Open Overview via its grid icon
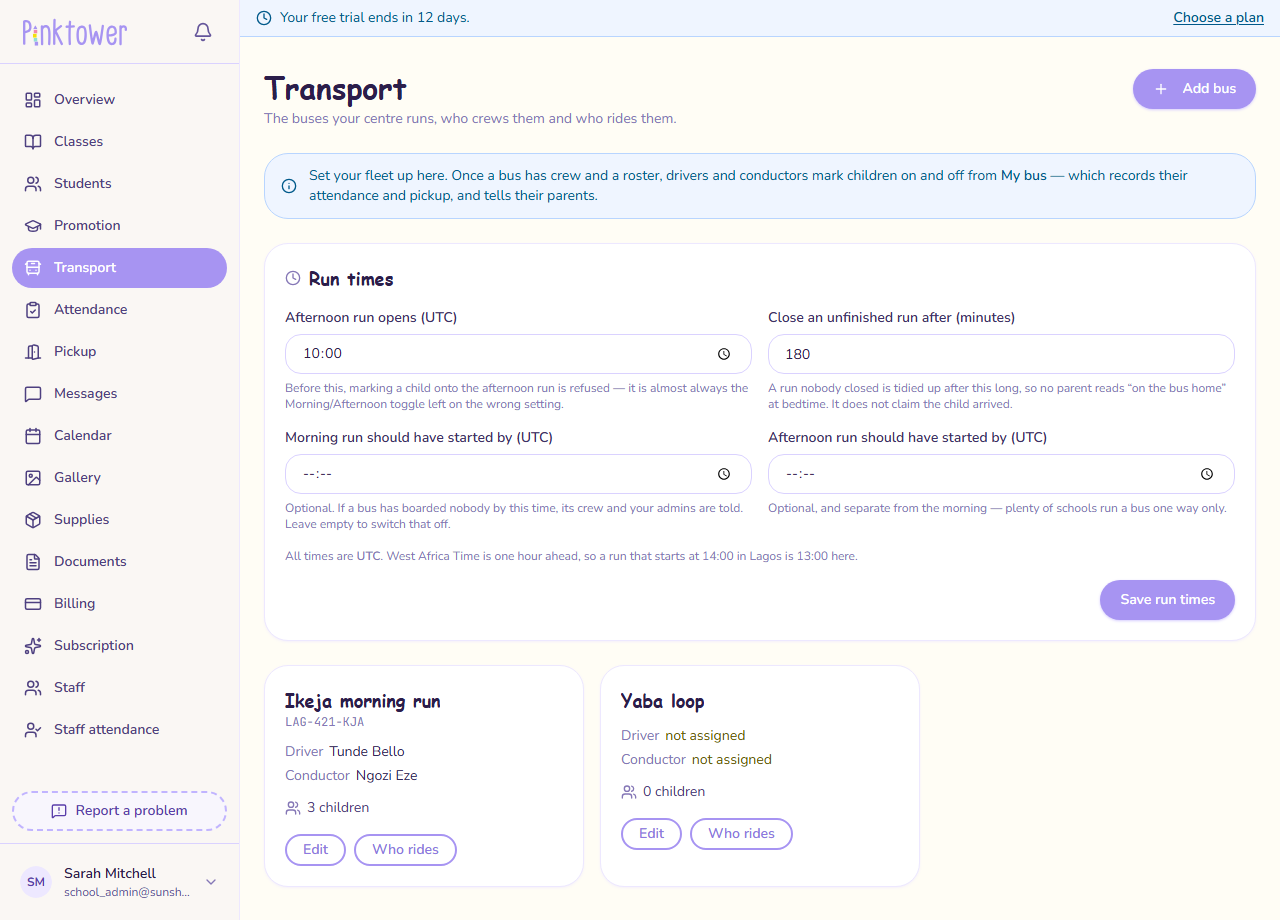1280x920 pixels. [x=33, y=100]
